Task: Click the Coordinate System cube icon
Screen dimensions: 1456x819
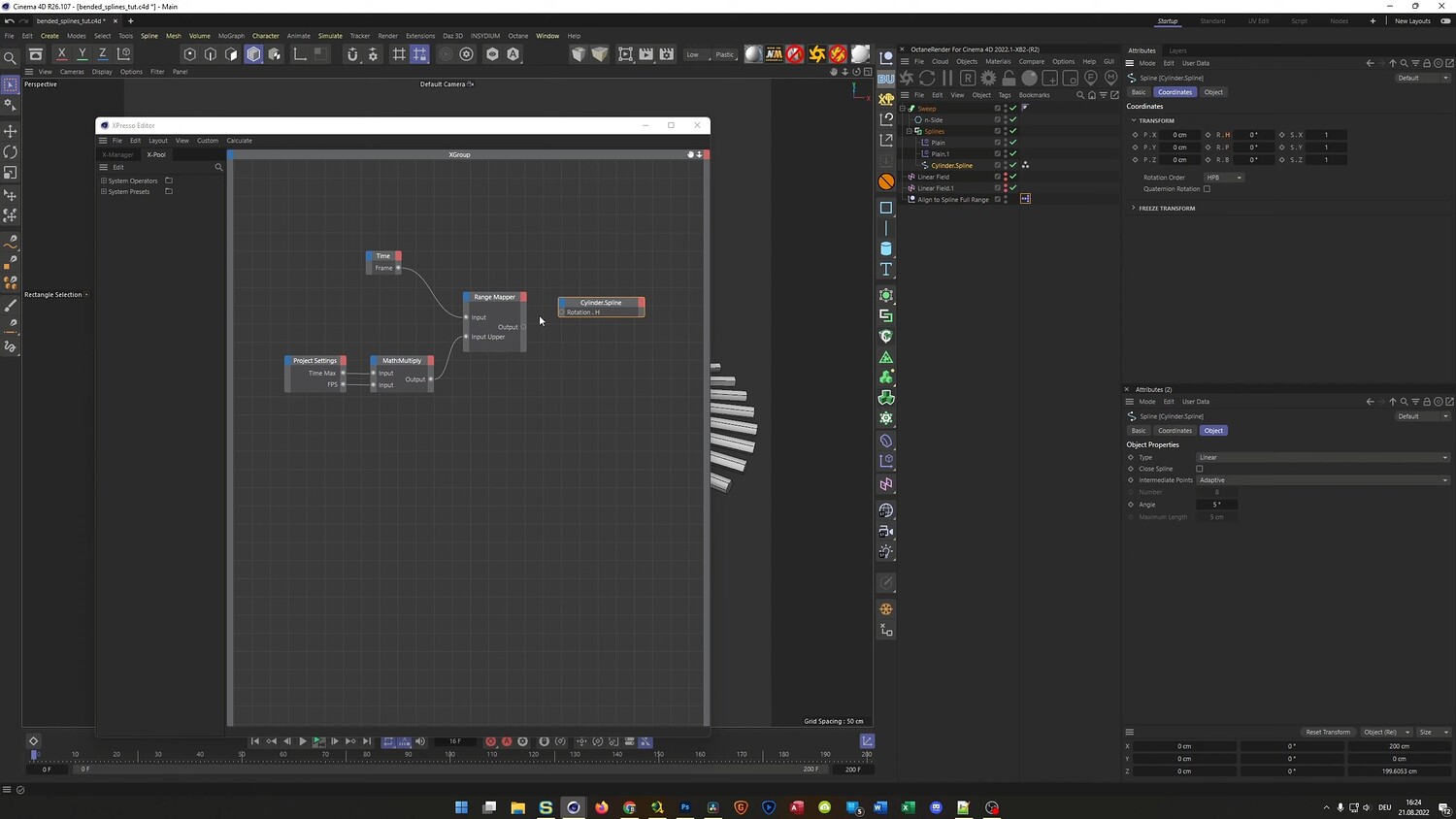Action: tap(123, 54)
